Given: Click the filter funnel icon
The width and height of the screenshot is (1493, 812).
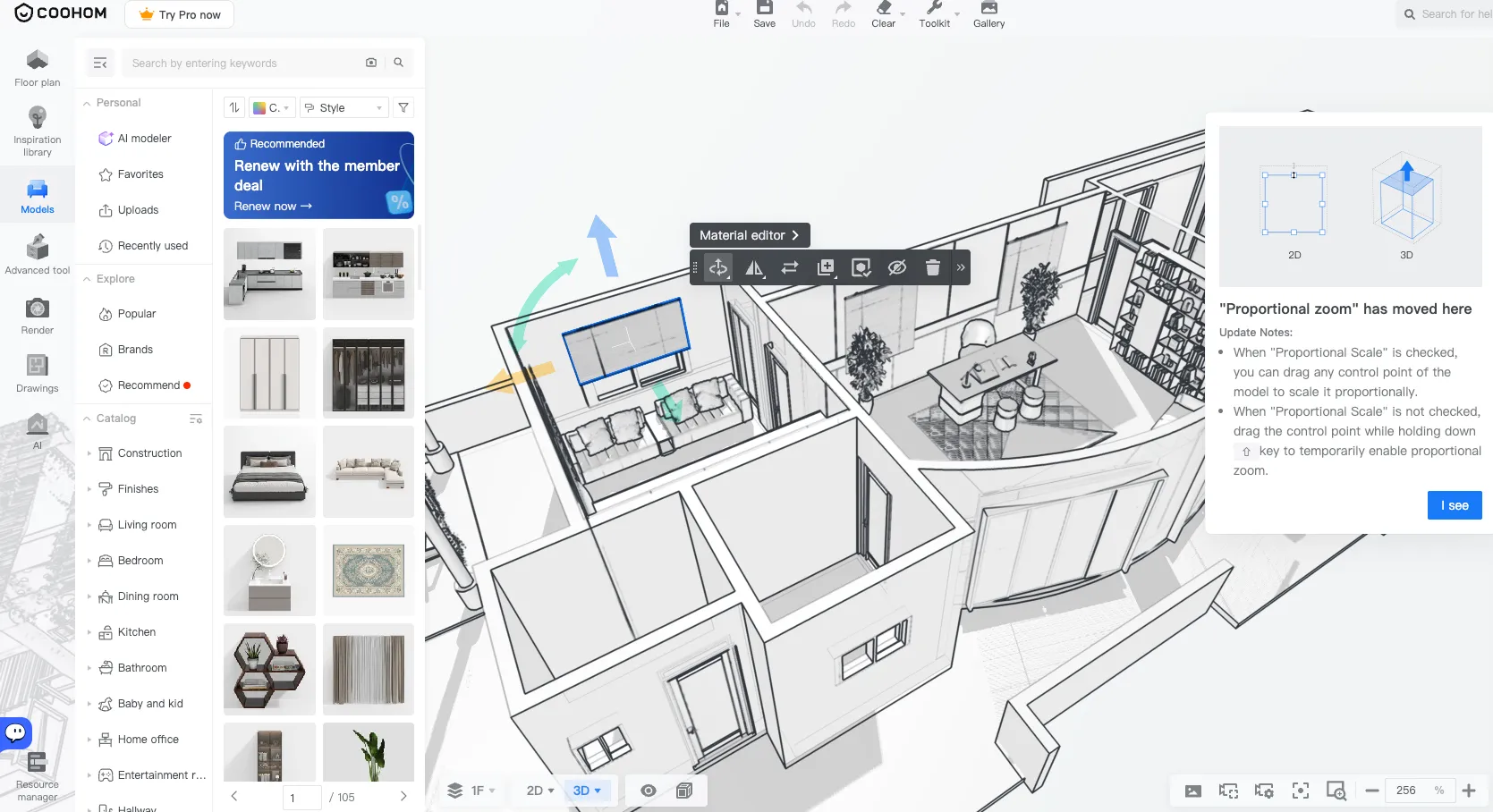Looking at the screenshot, I should click(403, 107).
